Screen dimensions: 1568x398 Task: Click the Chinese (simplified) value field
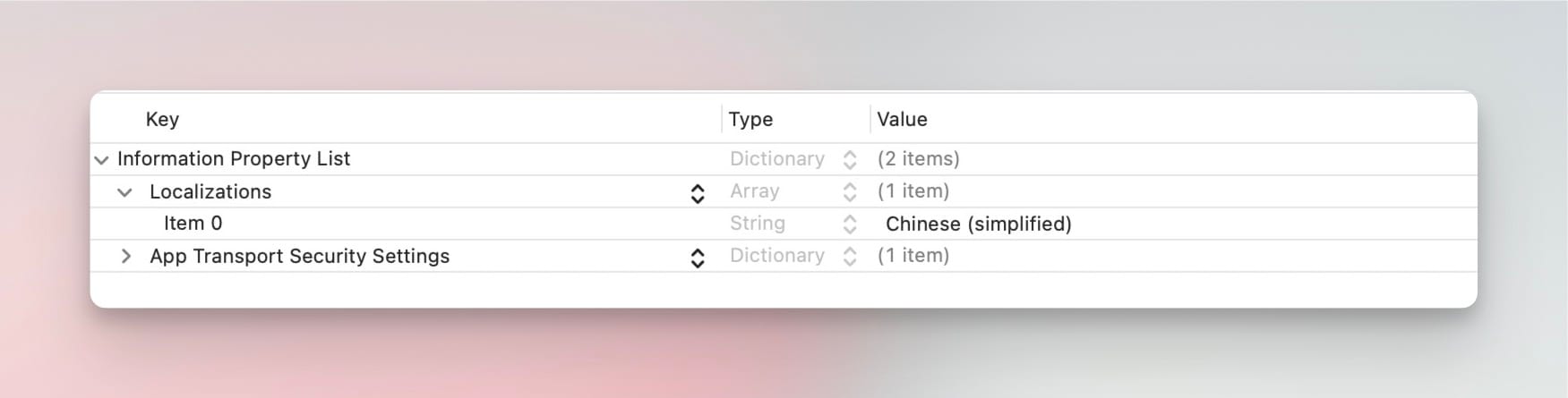coord(978,224)
